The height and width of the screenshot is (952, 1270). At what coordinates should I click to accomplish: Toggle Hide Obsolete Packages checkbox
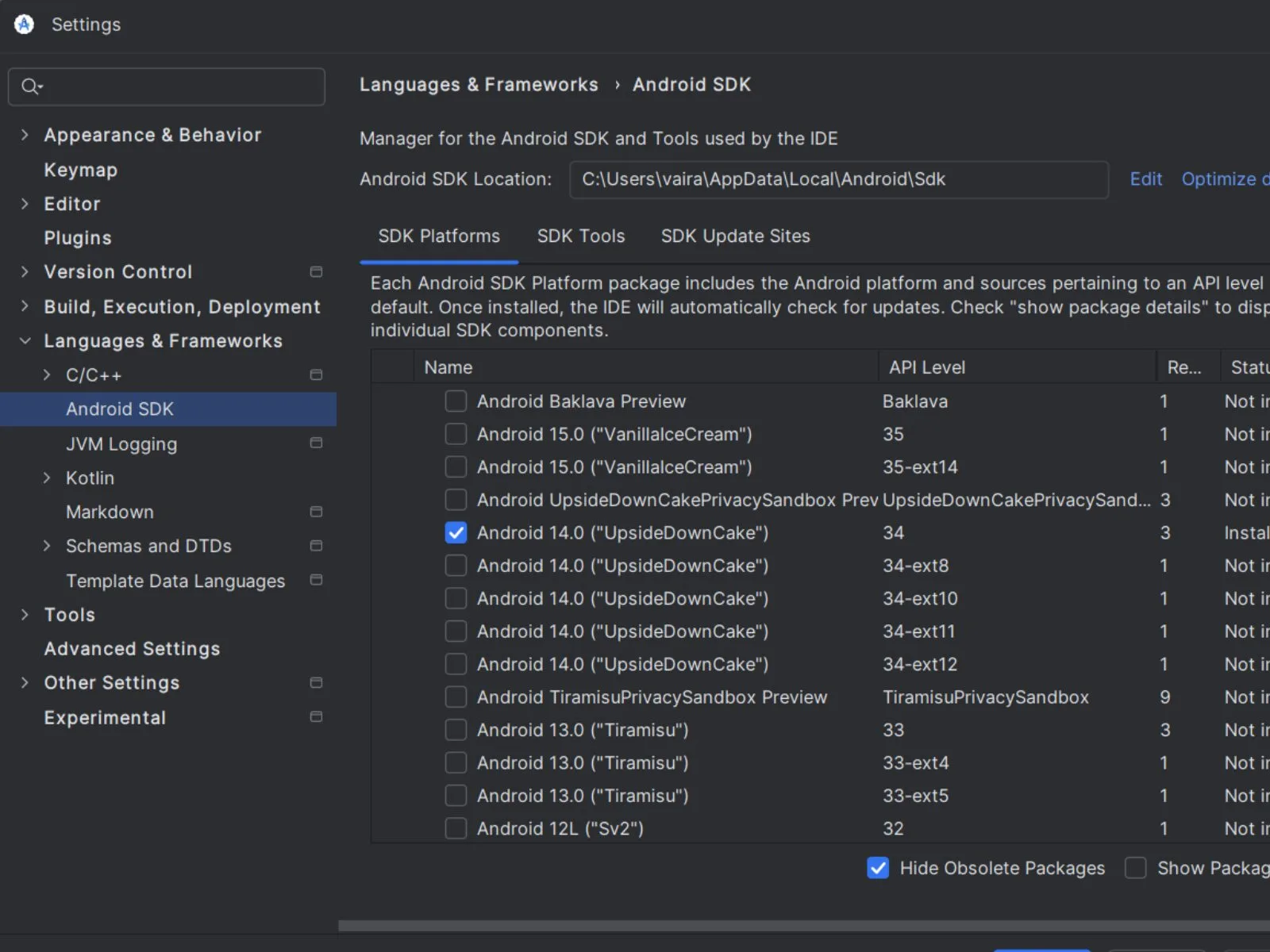pyautogui.click(x=878, y=868)
